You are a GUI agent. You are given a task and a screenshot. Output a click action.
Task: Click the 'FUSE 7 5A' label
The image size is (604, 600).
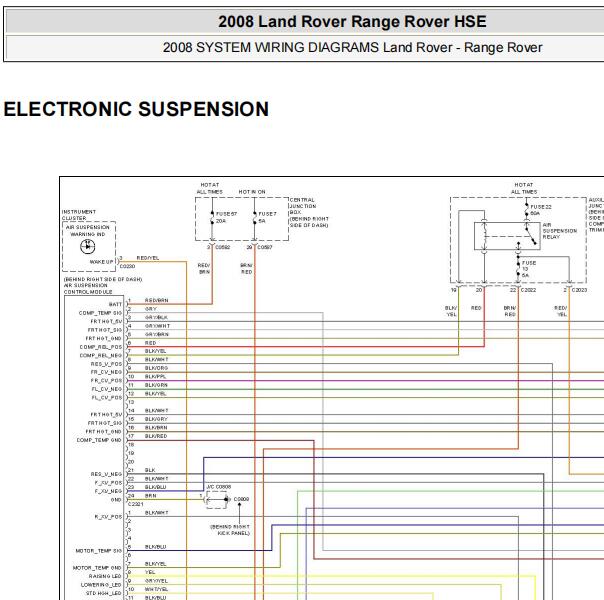pyautogui.click(x=267, y=217)
